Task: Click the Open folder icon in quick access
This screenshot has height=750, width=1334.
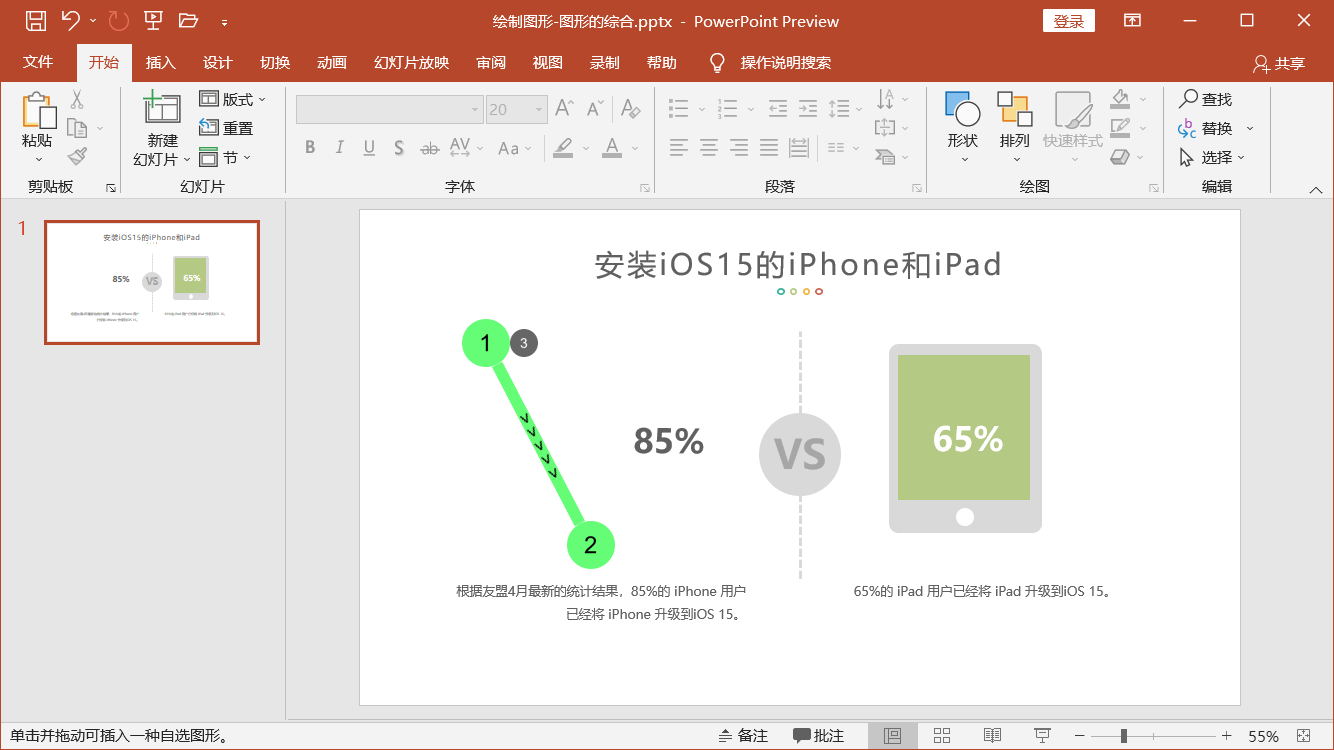Action: [x=188, y=21]
